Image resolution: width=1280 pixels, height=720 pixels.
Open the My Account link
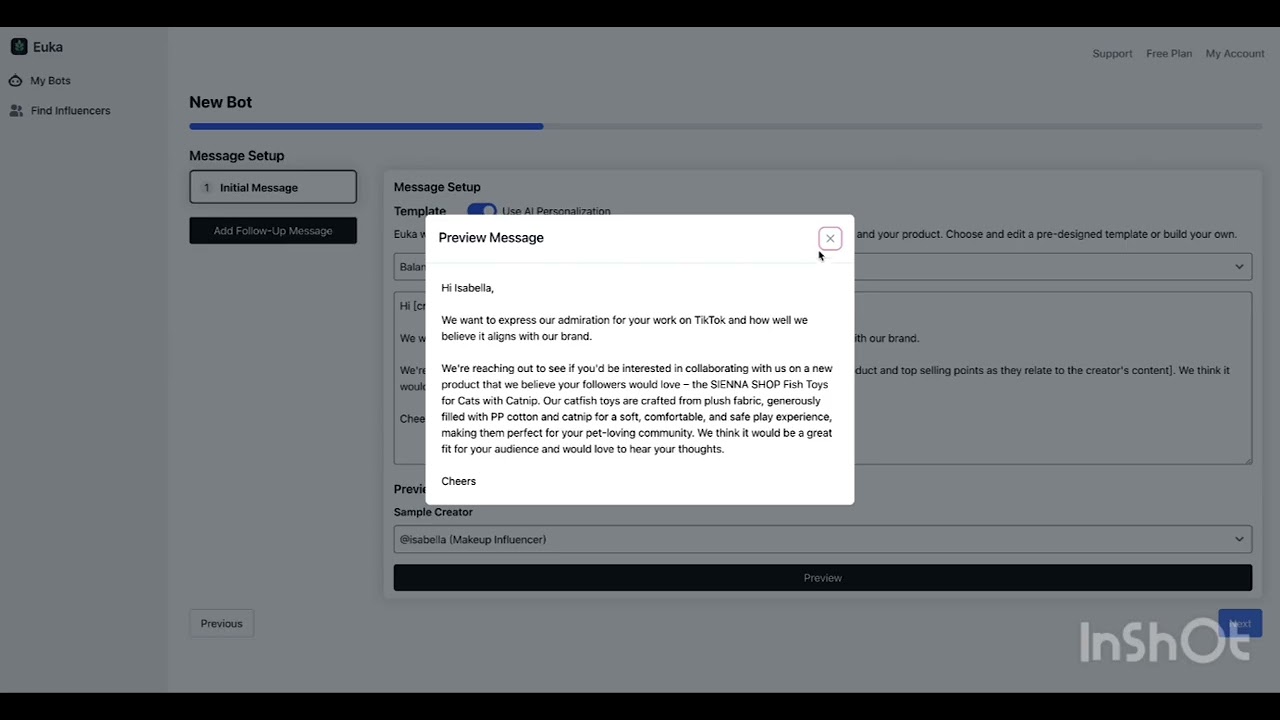[1235, 53]
